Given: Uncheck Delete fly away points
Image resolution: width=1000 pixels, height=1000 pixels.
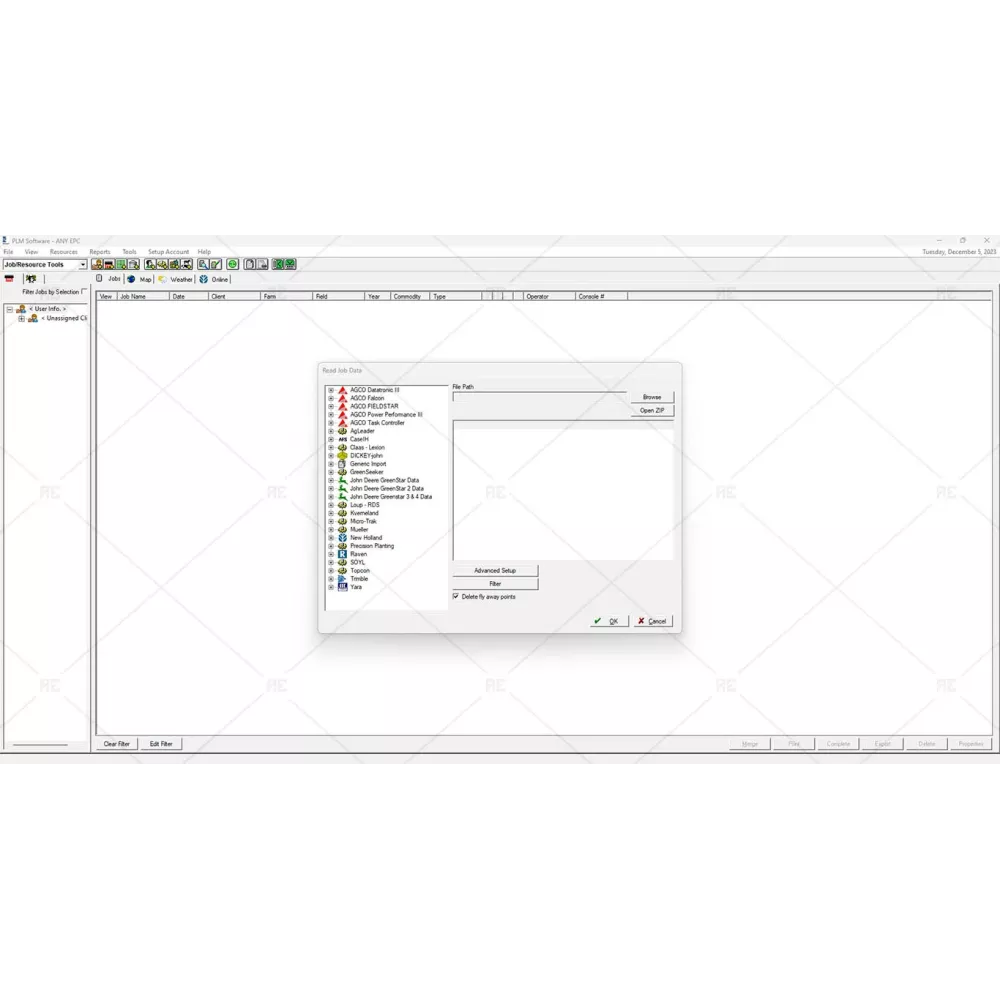Looking at the screenshot, I should (456, 596).
